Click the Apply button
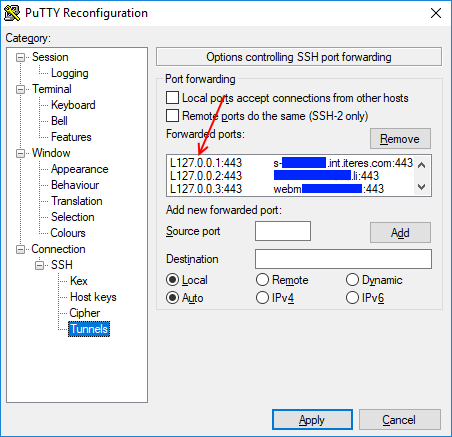Viewport: 452px width, 437px height. (312, 420)
